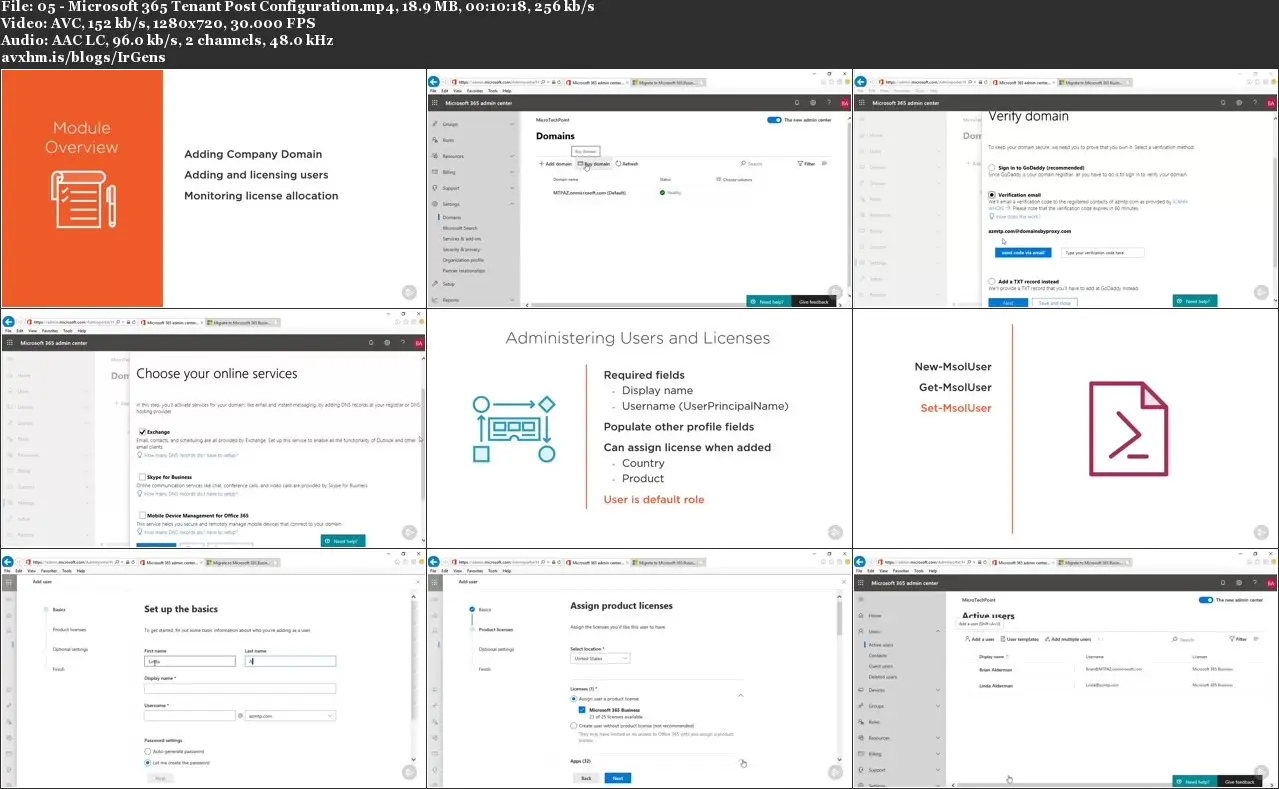Open Organization profile in the Domains sidebar

(x=463, y=260)
